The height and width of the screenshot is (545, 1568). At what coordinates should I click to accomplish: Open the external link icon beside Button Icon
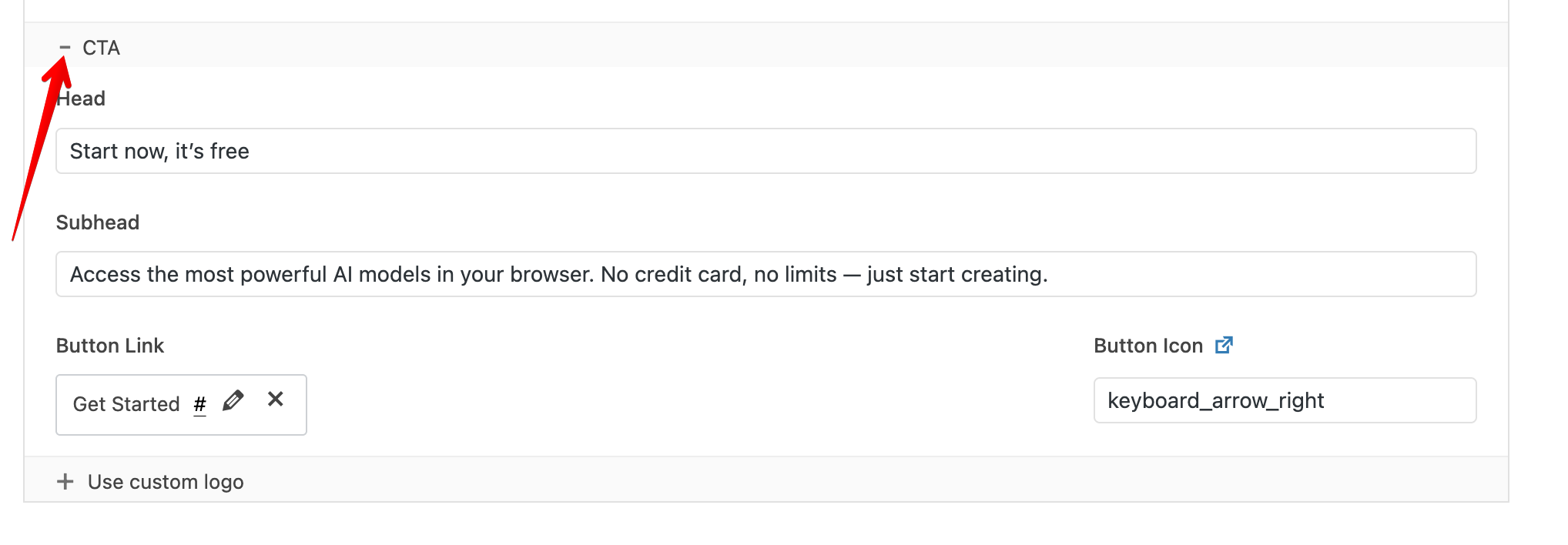[x=1224, y=346]
